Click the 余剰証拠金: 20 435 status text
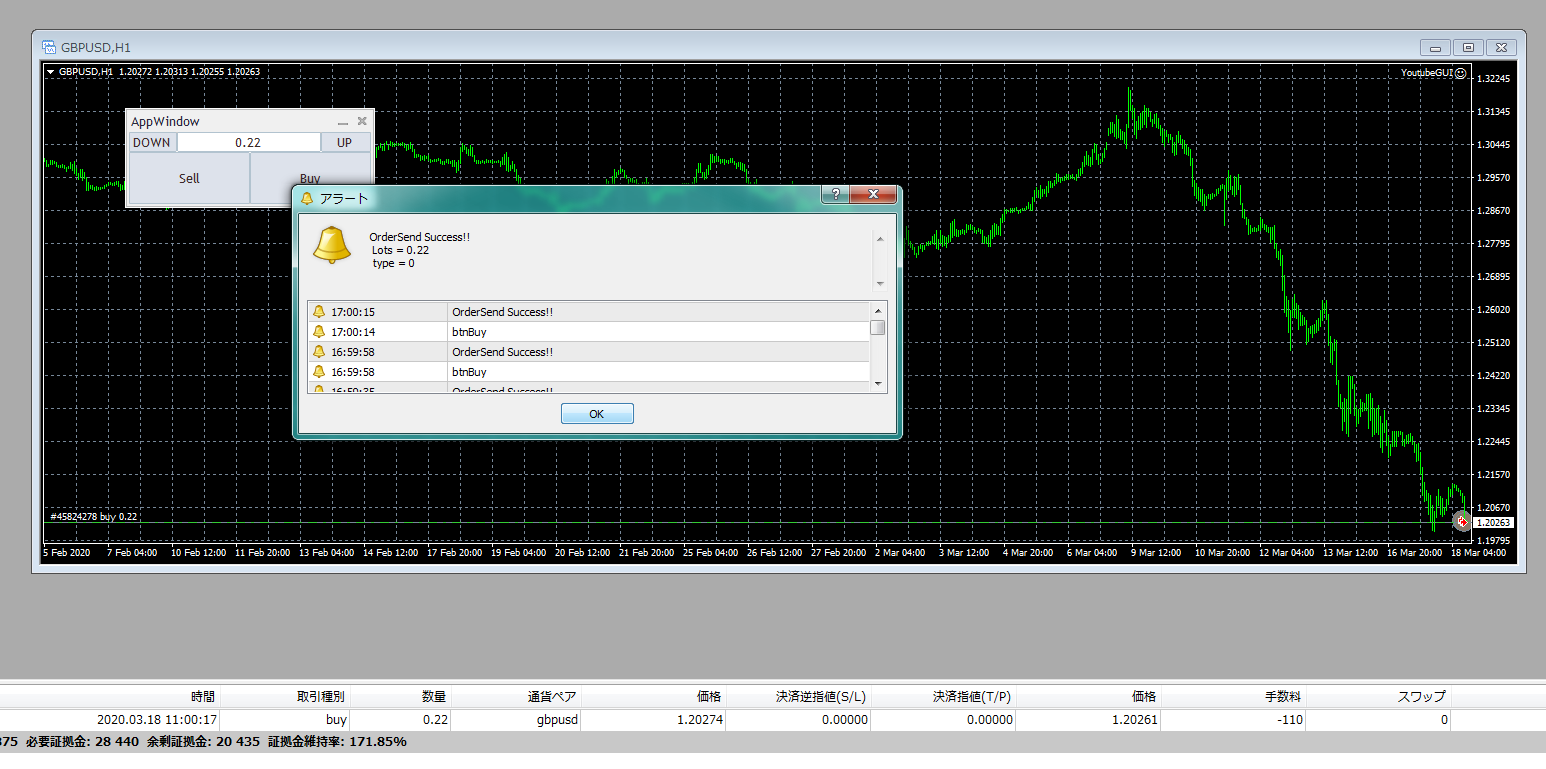Screen dimensions: 1546x769 204,742
